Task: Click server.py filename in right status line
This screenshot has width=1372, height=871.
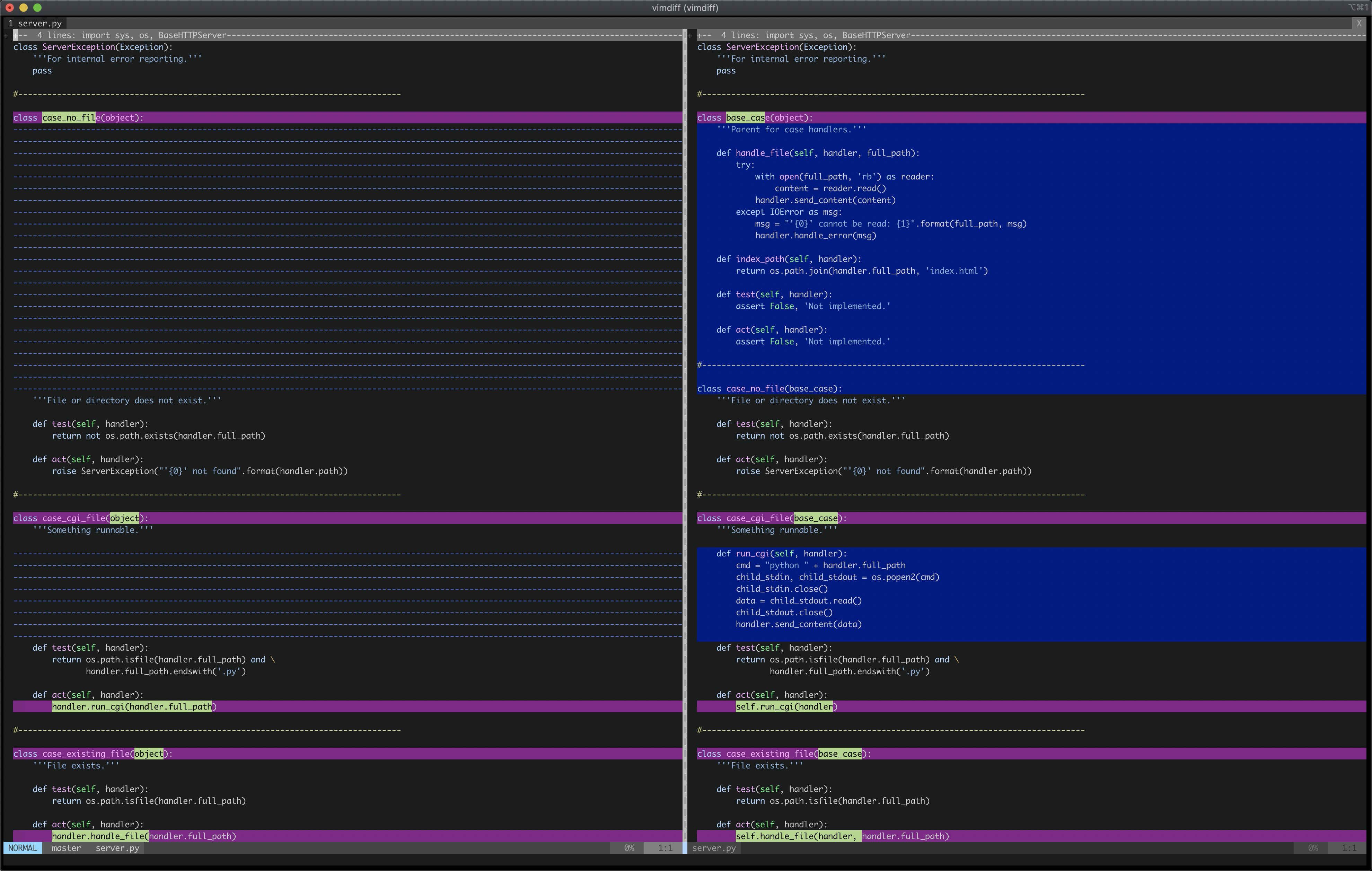Action: click(x=714, y=848)
